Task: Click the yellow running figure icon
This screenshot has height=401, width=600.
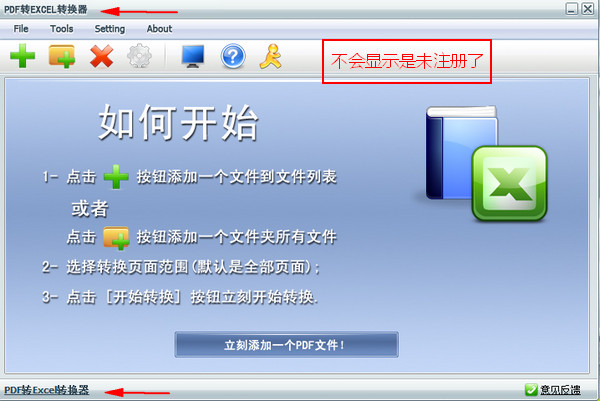Action: 271,56
